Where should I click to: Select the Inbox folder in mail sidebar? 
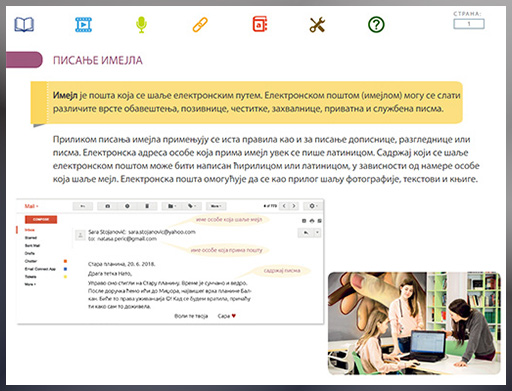point(30,230)
